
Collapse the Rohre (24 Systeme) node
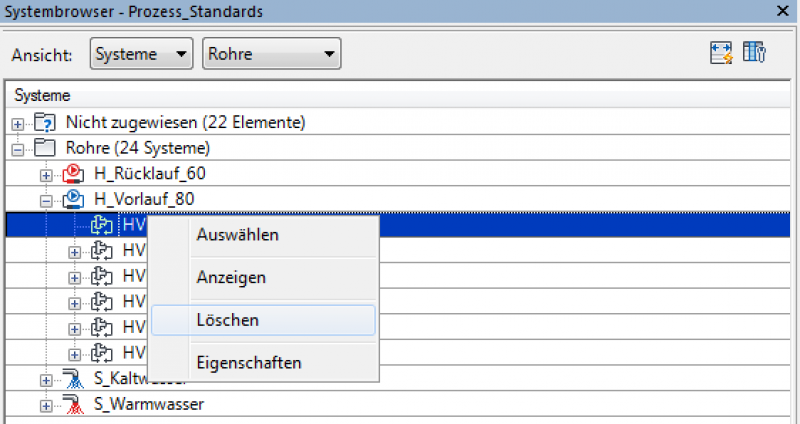point(17,148)
